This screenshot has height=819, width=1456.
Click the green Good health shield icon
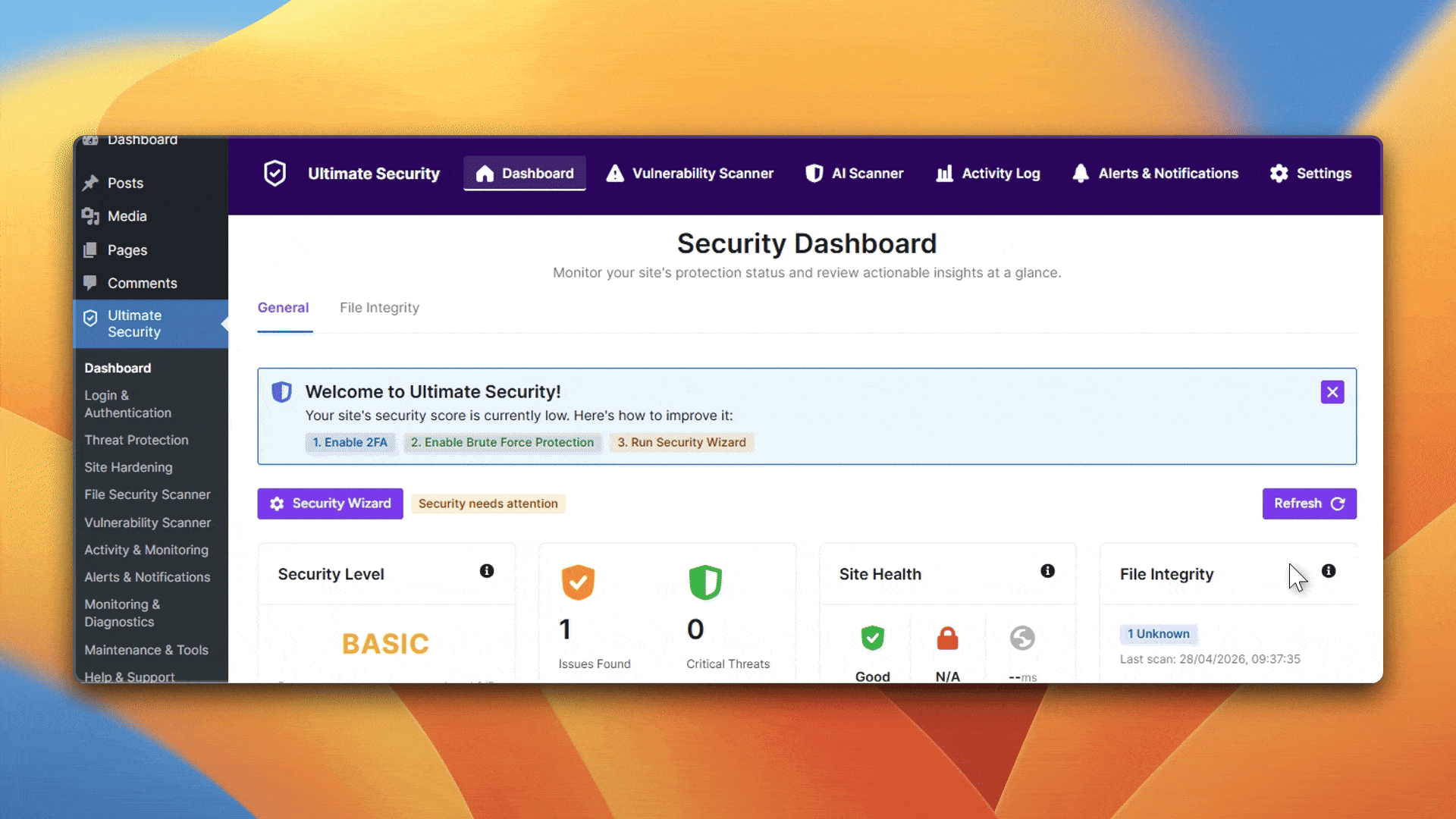(x=873, y=638)
